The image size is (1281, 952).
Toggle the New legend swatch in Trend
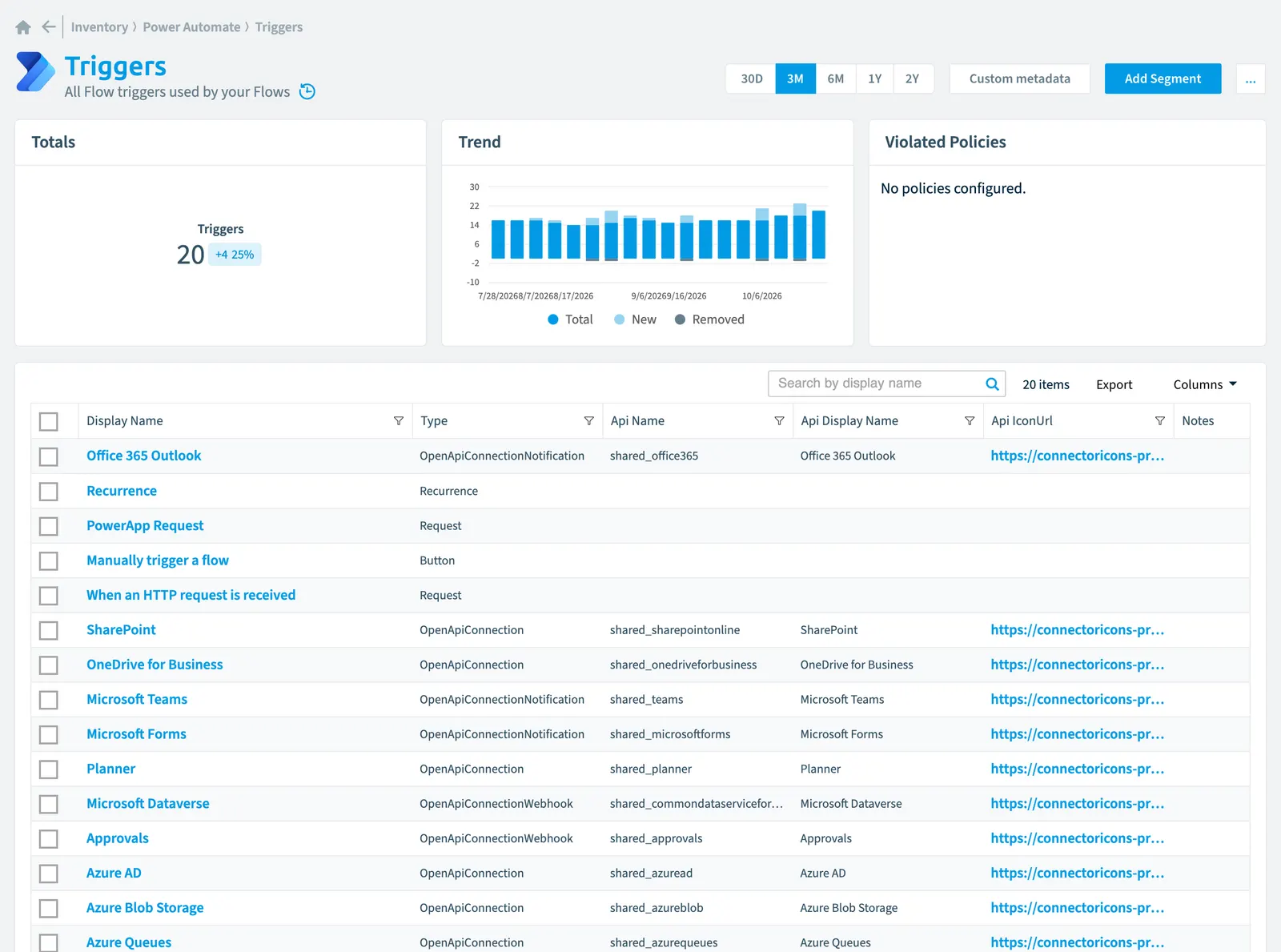(x=619, y=319)
